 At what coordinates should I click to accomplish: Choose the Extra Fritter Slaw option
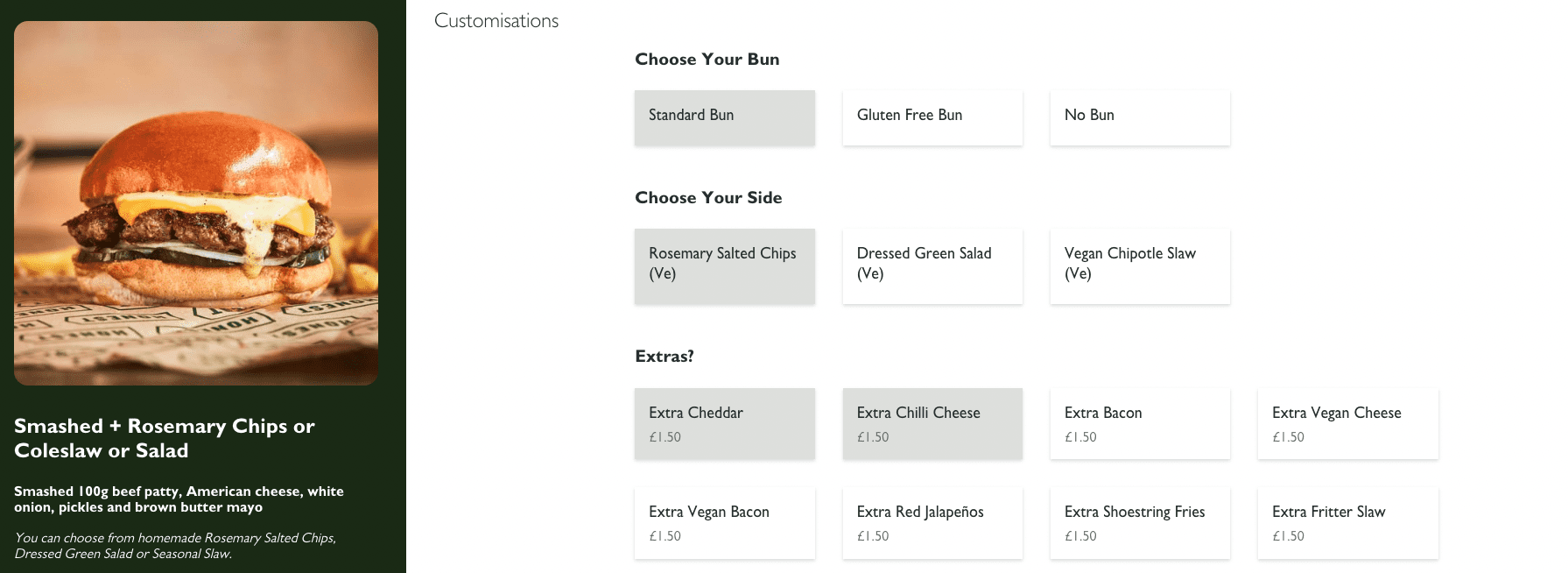(x=1346, y=521)
